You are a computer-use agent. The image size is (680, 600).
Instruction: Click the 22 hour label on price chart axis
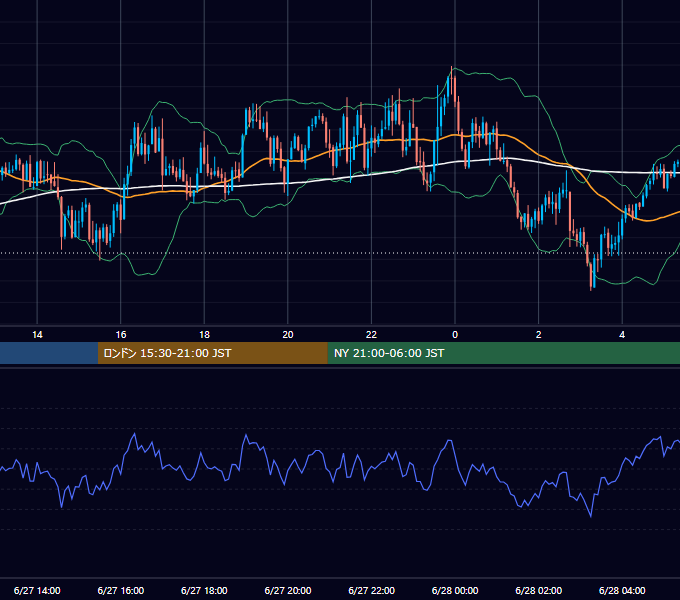click(x=371, y=335)
